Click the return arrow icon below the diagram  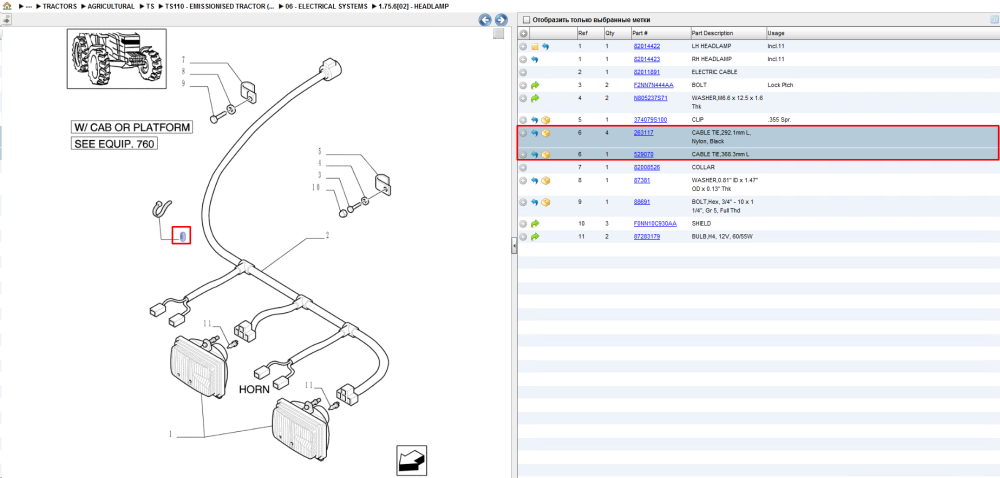(x=411, y=460)
